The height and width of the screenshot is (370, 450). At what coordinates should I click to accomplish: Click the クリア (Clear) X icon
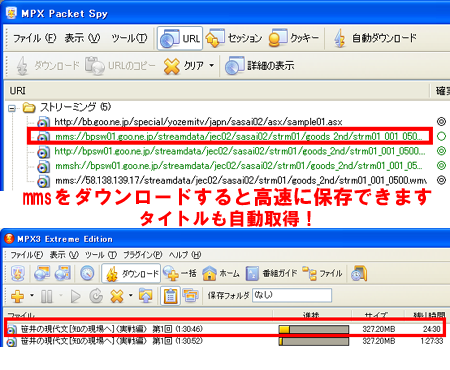pyautogui.click(x=172, y=66)
